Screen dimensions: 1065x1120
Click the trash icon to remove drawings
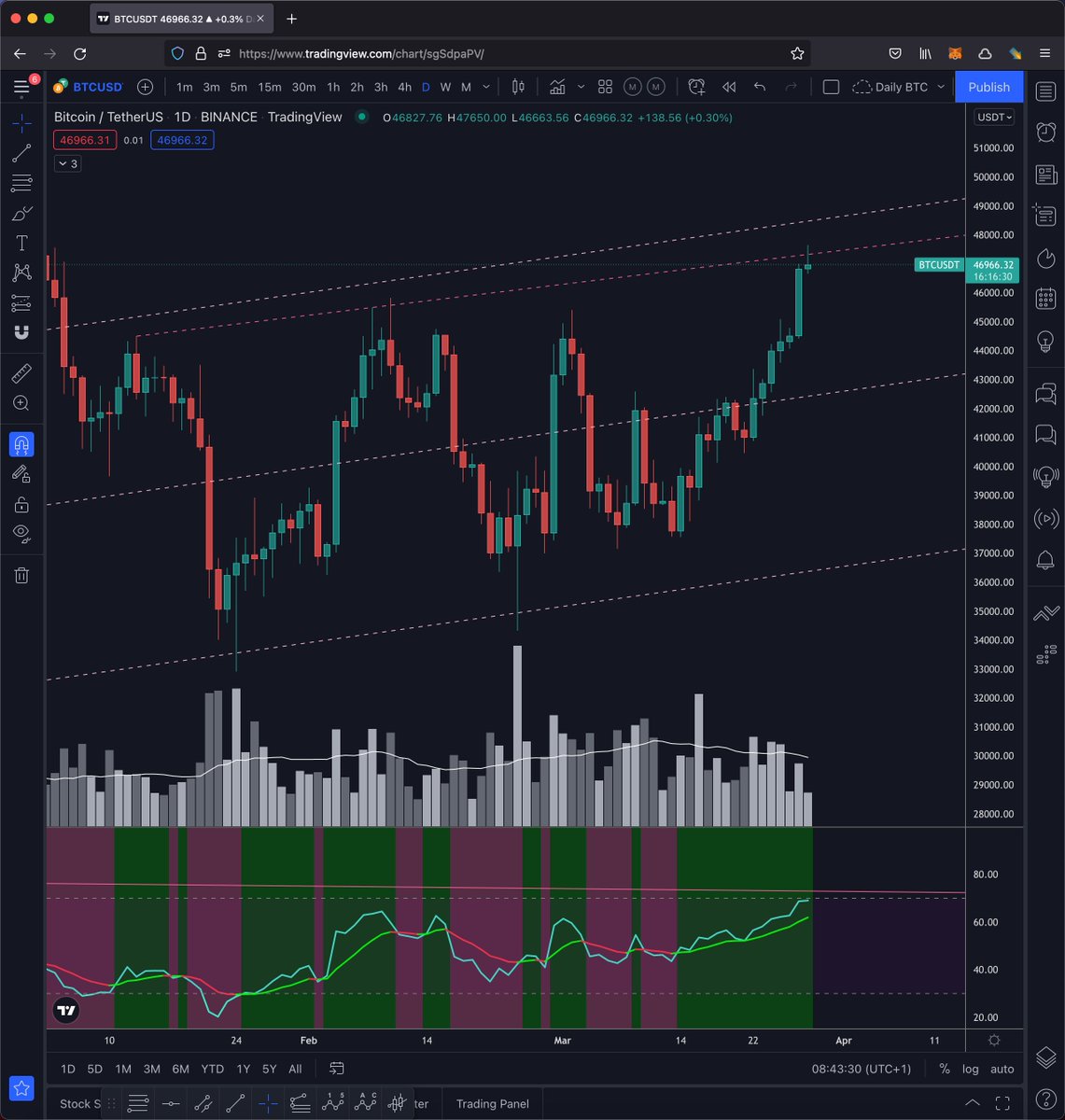pos(21,575)
